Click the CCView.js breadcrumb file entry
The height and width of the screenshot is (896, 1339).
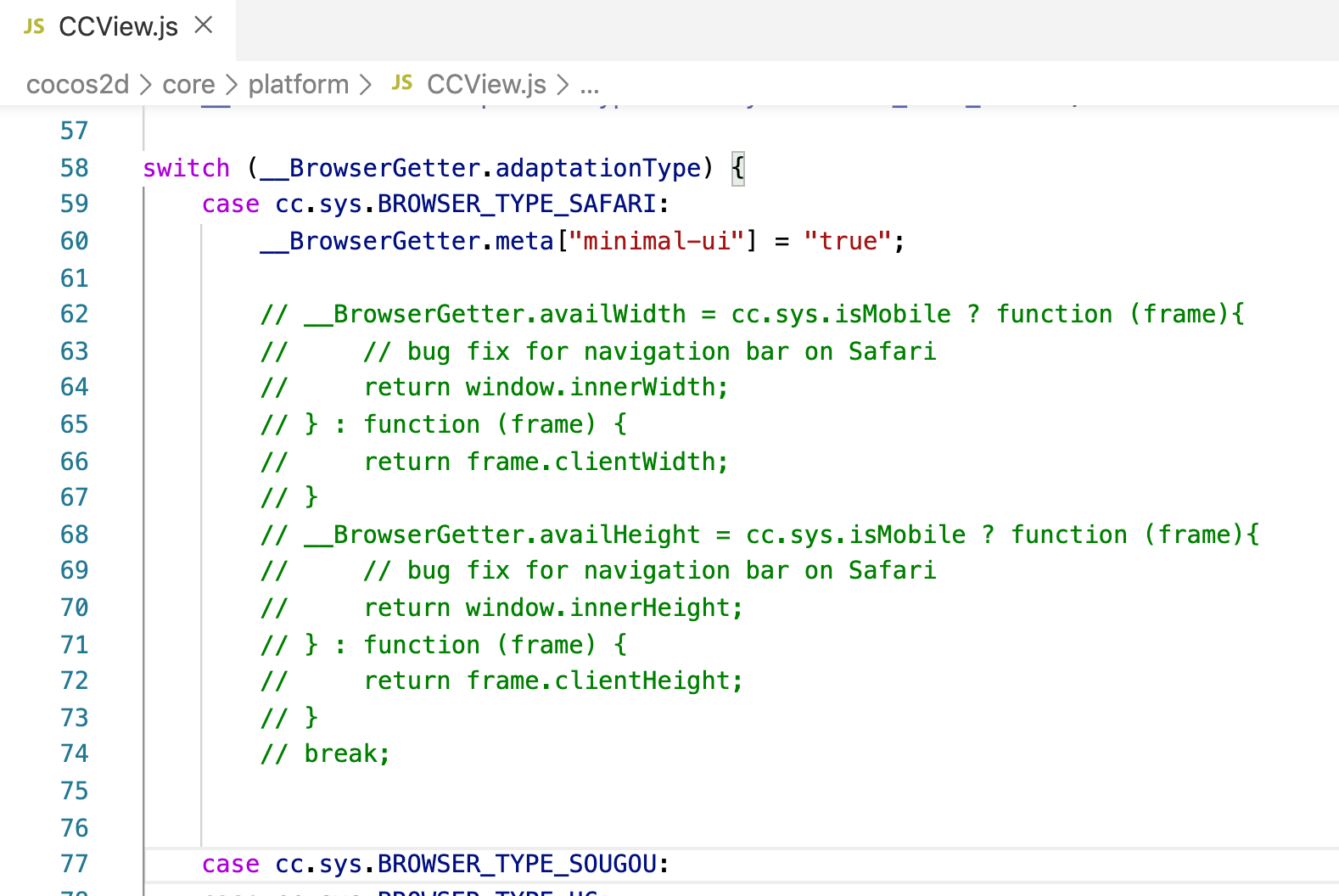486,84
